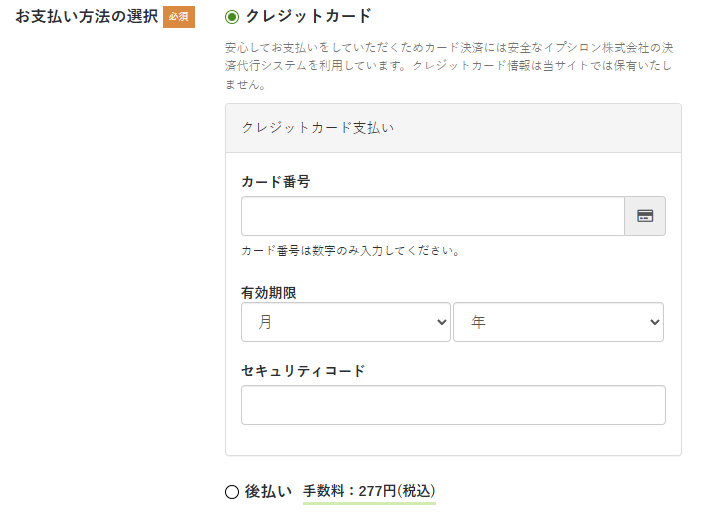
Task: Click the 有効期限 field label
Action: click(x=269, y=293)
